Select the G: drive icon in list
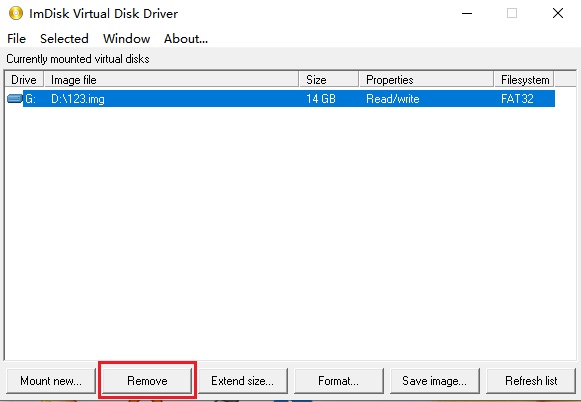This screenshot has width=581, height=402. point(15,99)
